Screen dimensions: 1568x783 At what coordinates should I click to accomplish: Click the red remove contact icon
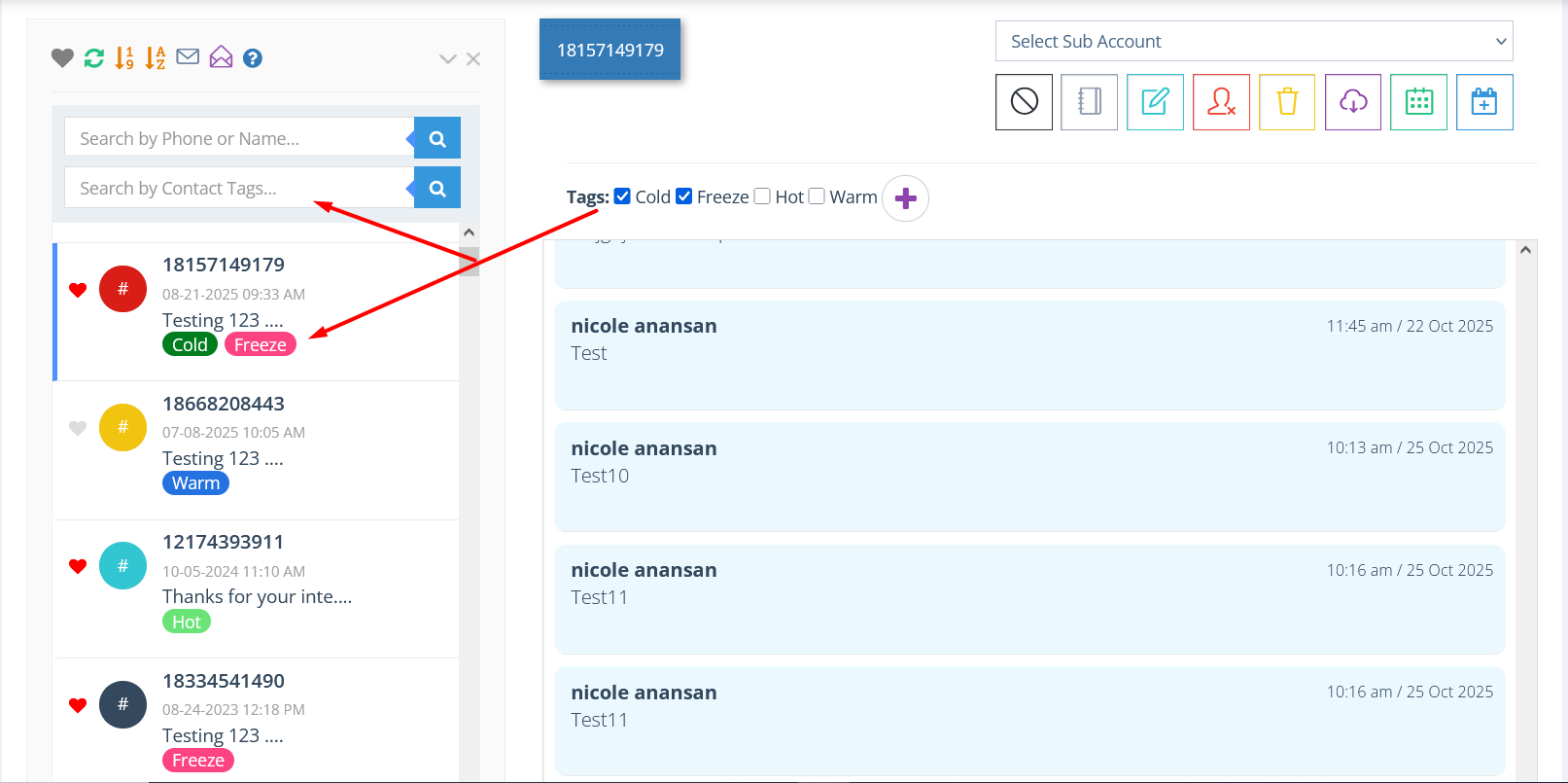pyautogui.click(x=1221, y=102)
